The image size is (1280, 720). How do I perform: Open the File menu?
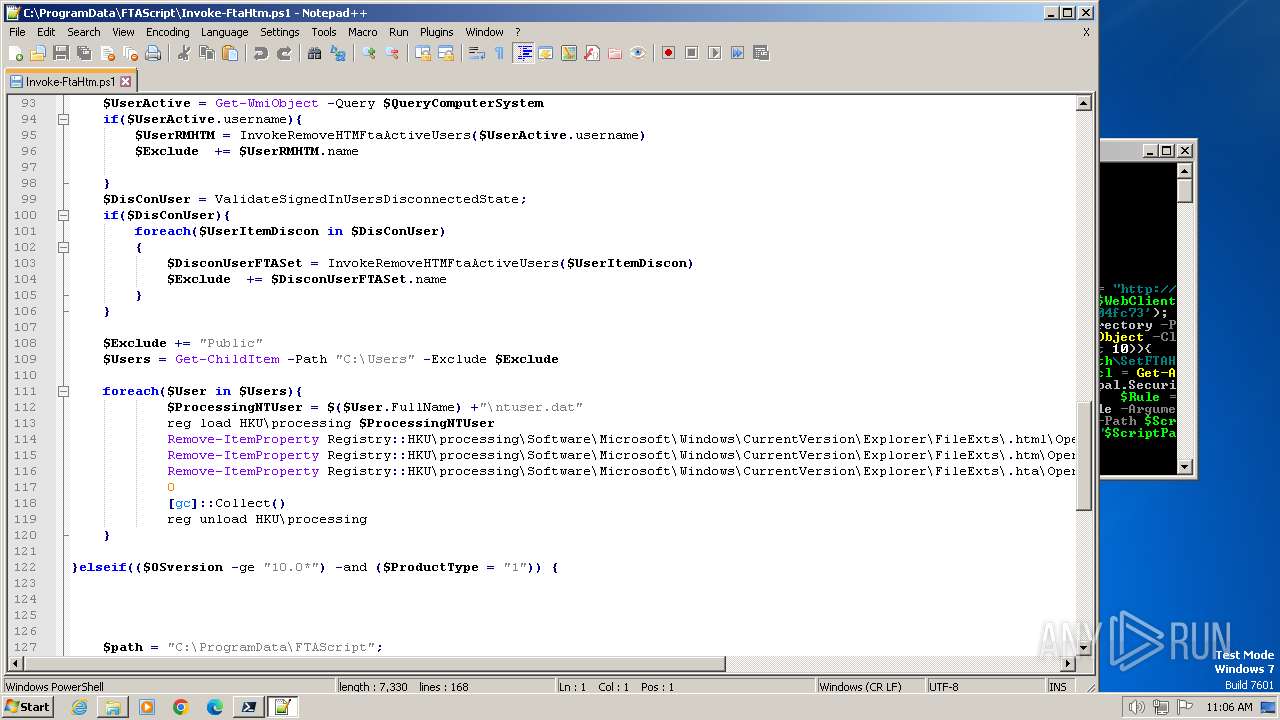17,32
